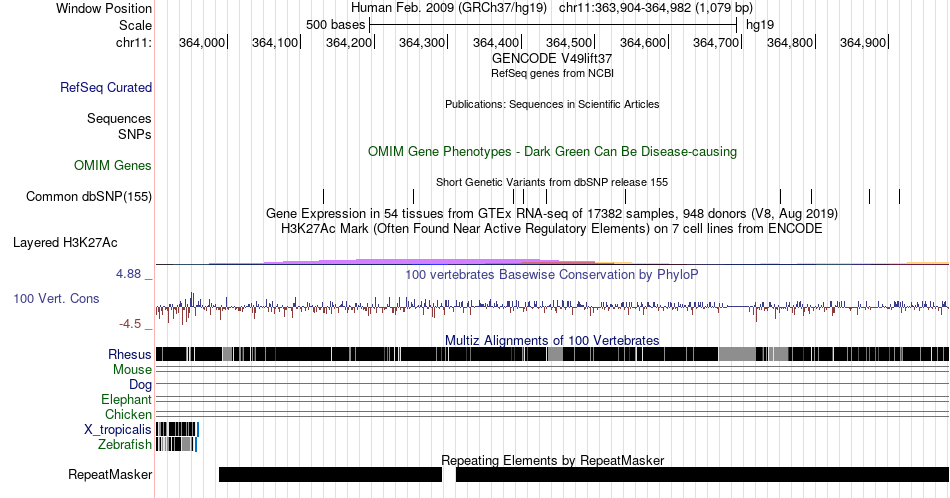
Task: Select the RepeatMasker track label
Action: click(x=110, y=474)
